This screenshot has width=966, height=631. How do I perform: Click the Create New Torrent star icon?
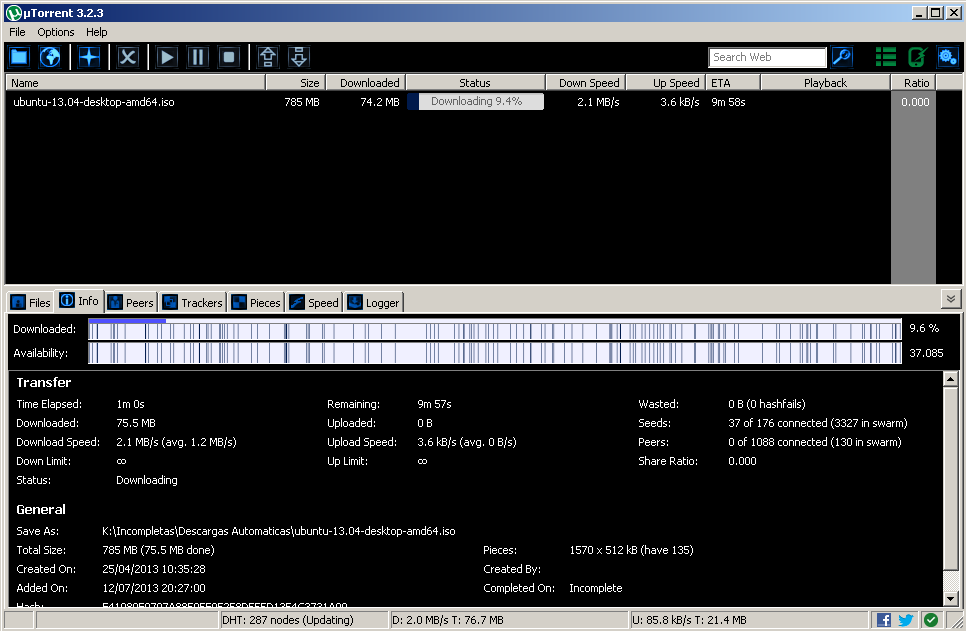[x=89, y=57]
